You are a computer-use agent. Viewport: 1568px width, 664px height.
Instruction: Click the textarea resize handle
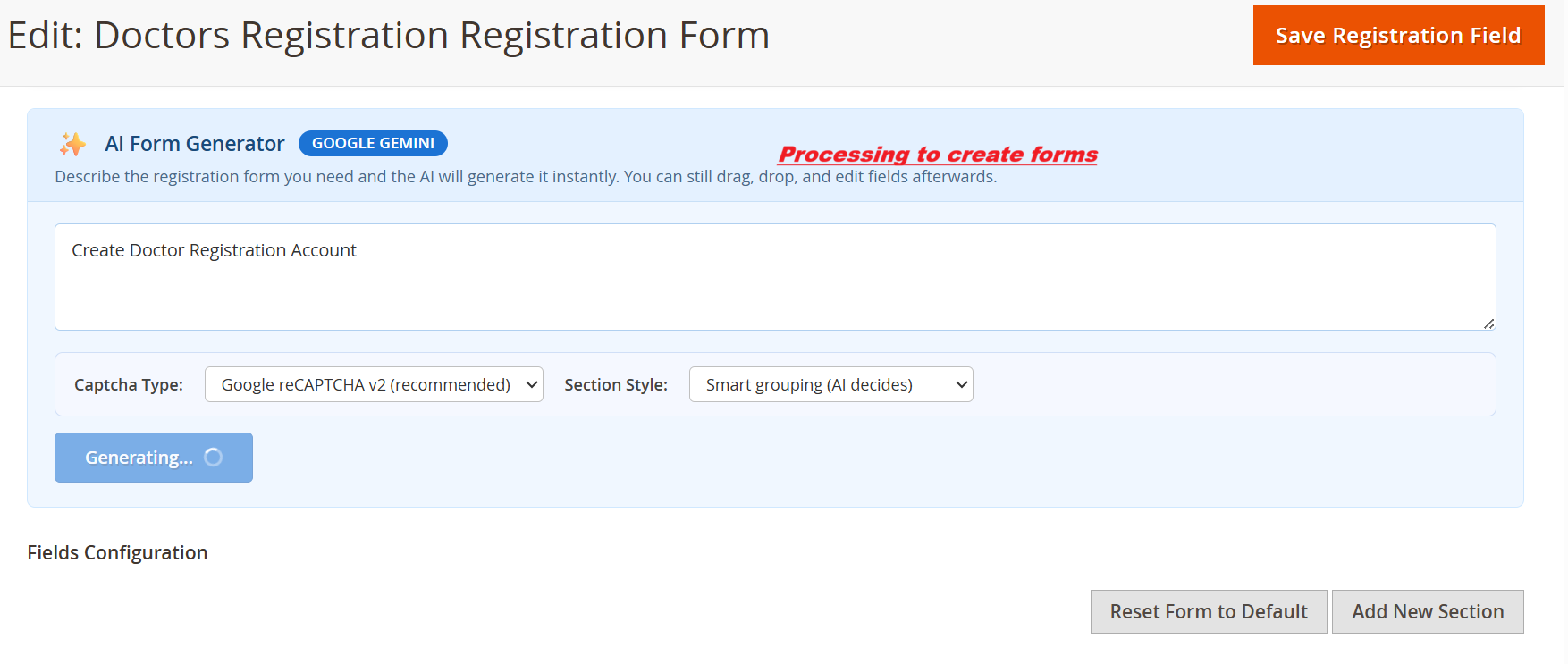pos(1488,324)
